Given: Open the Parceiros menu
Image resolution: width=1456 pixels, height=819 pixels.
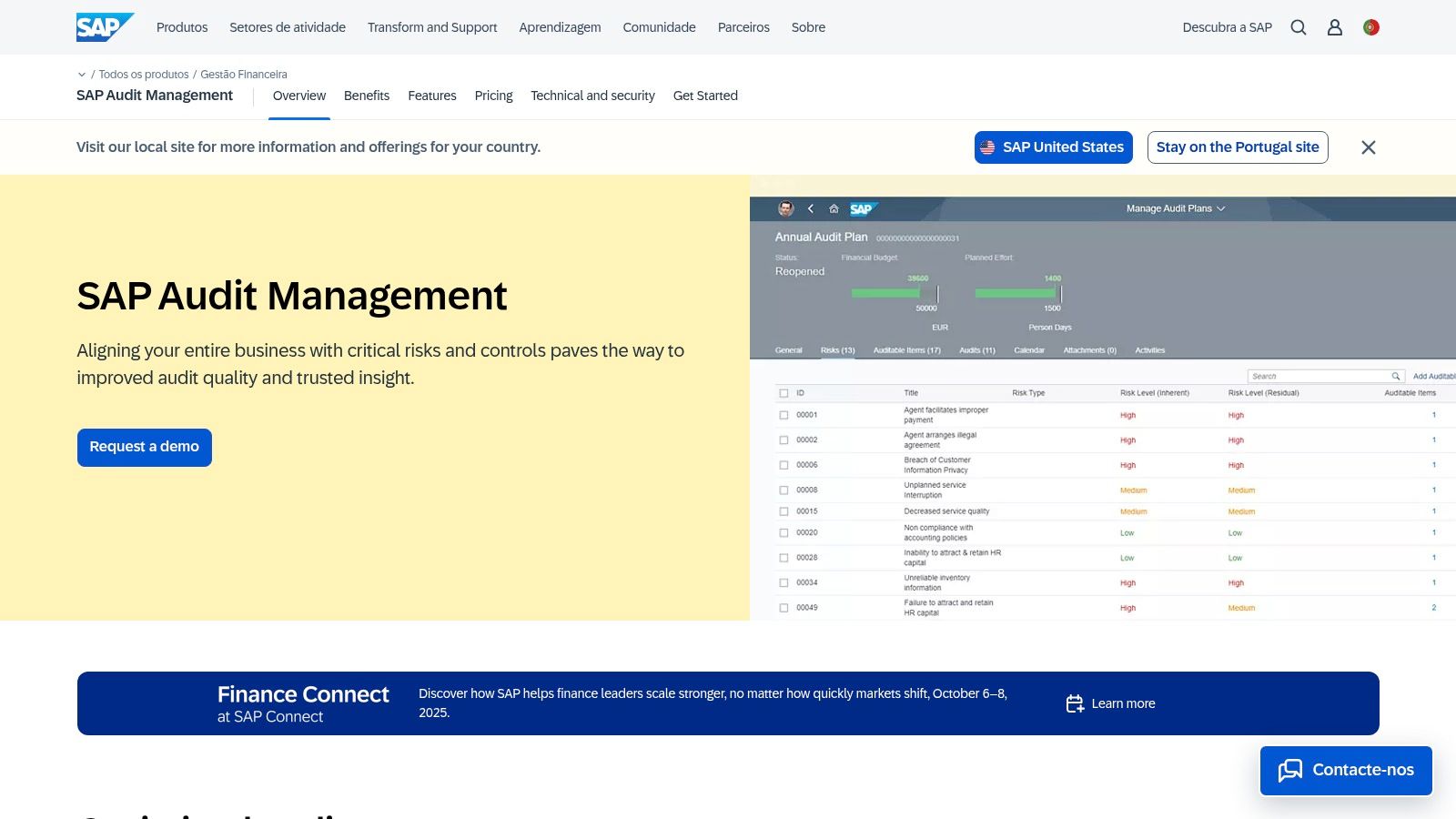Looking at the screenshot, I should point(743,27).
